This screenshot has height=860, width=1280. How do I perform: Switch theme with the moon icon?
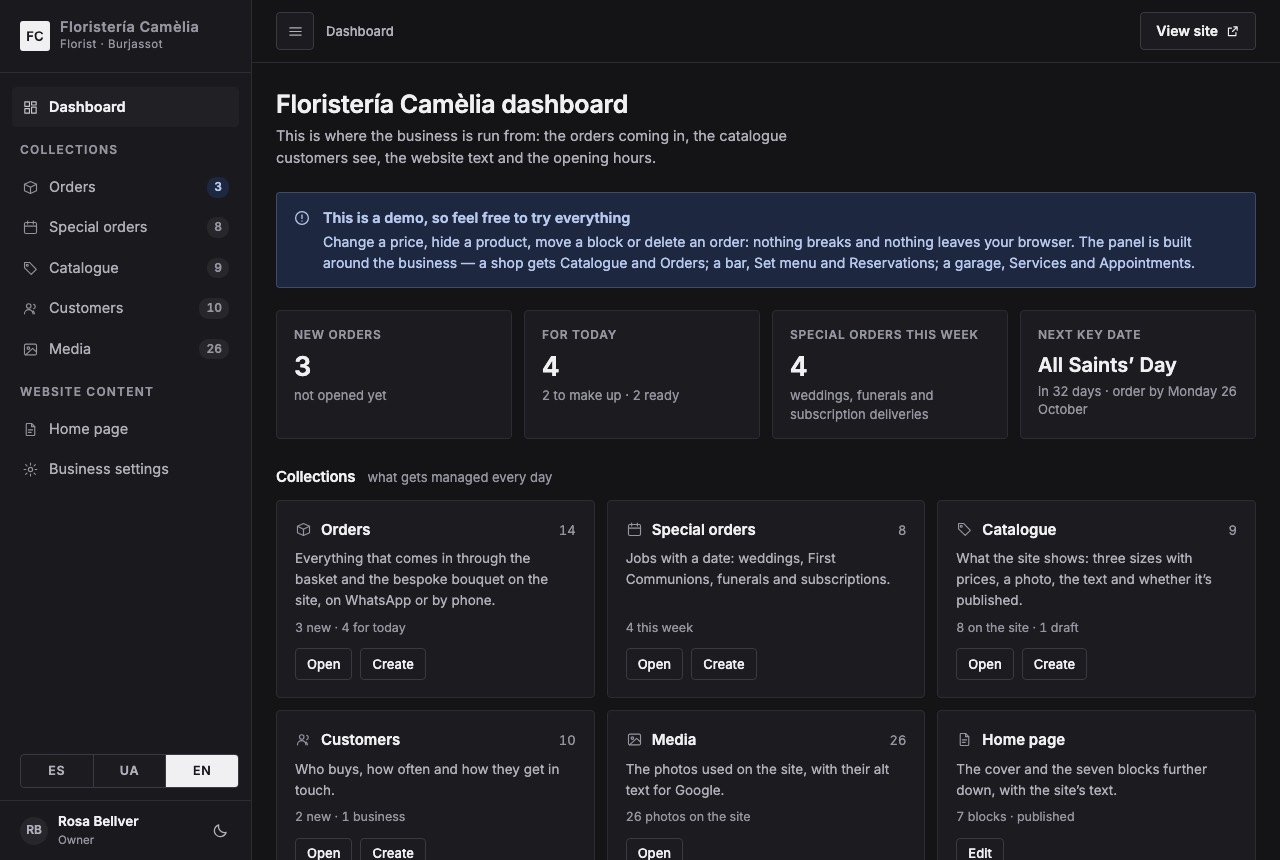[220, 830]
